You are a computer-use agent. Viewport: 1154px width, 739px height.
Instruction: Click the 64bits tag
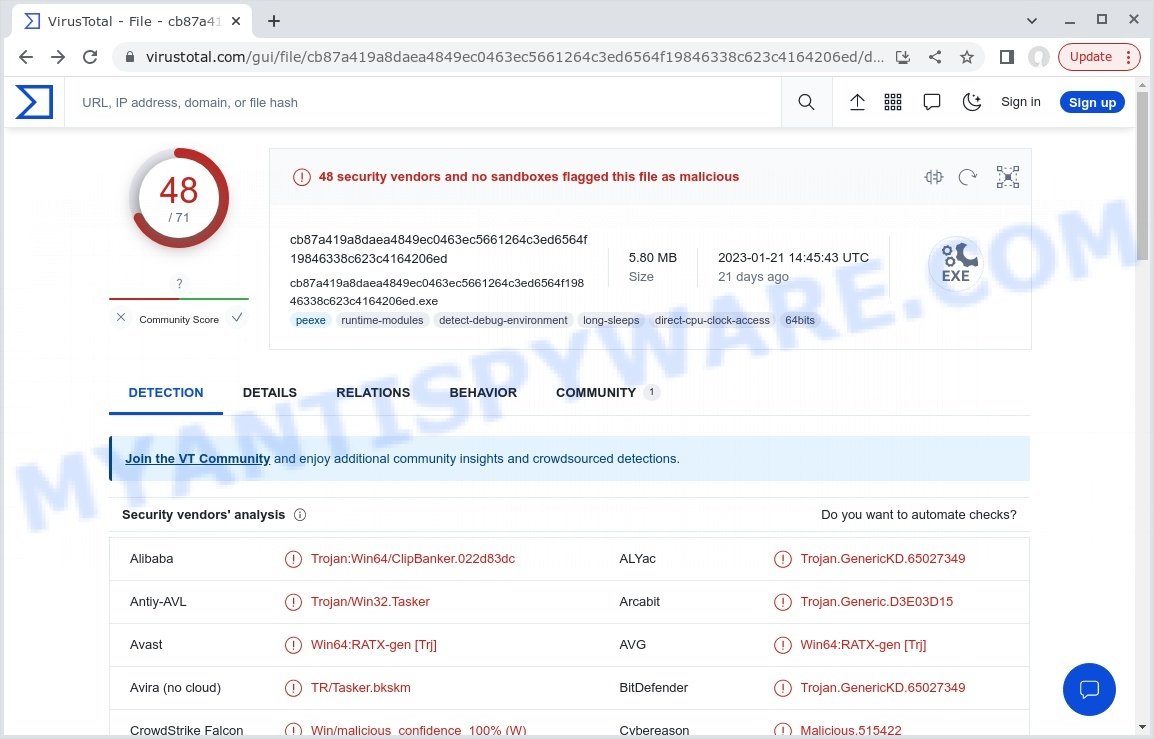click(799, 320)
